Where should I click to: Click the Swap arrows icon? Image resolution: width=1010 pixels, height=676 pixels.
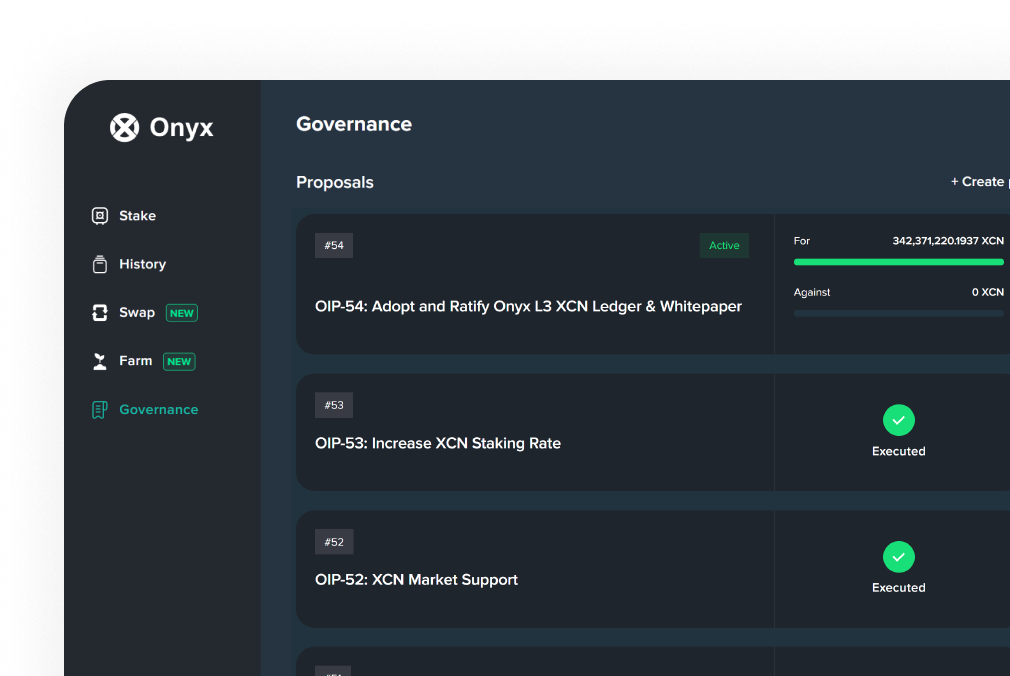[100, 313]
